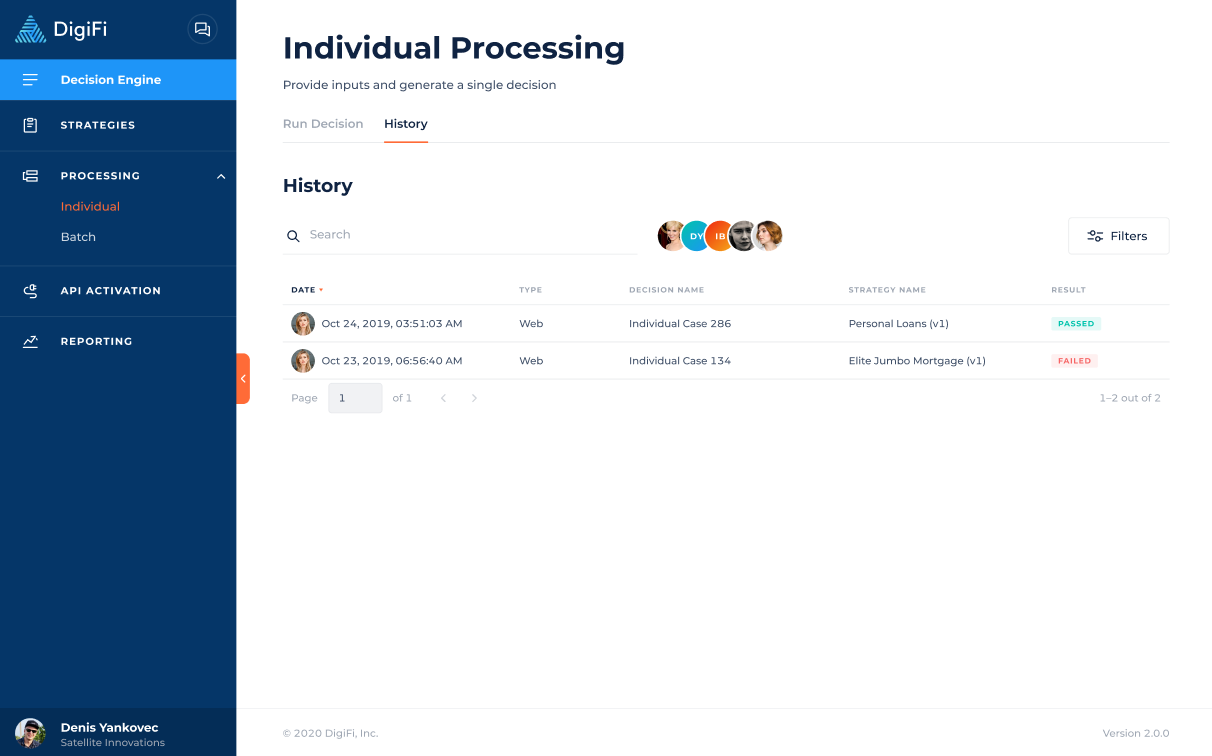Click avatar in Oct 24 row
1212x756 pixels.
303,324
